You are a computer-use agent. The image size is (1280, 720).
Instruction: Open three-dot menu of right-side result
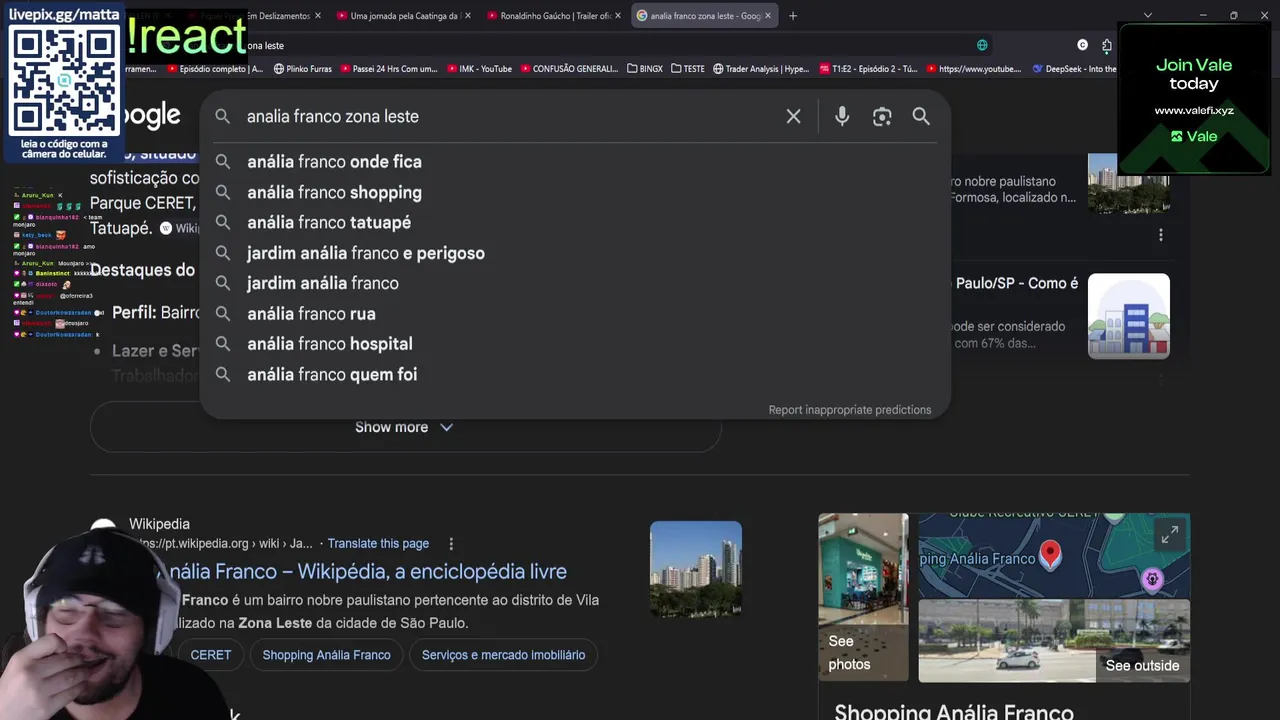(x=1160, y=235)
